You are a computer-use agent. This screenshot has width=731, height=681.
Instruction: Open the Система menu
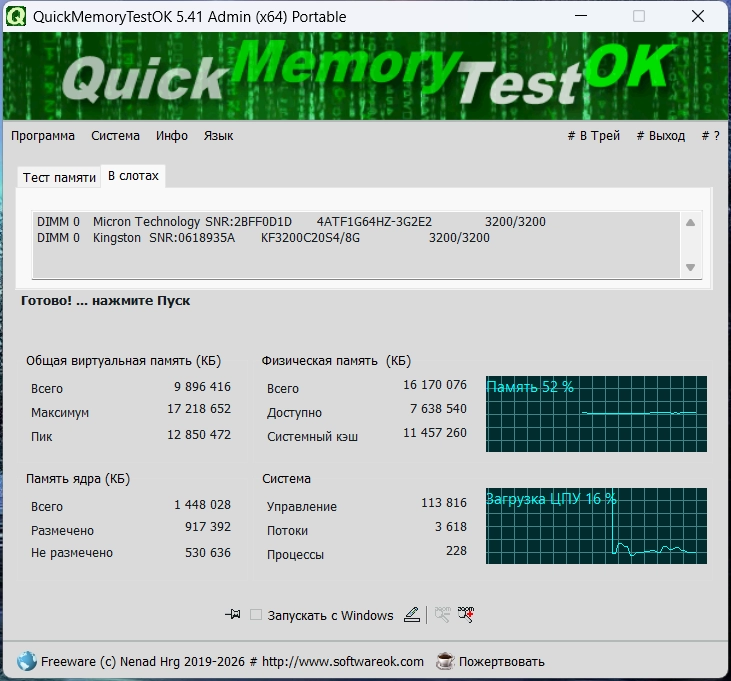click(115, 136)
